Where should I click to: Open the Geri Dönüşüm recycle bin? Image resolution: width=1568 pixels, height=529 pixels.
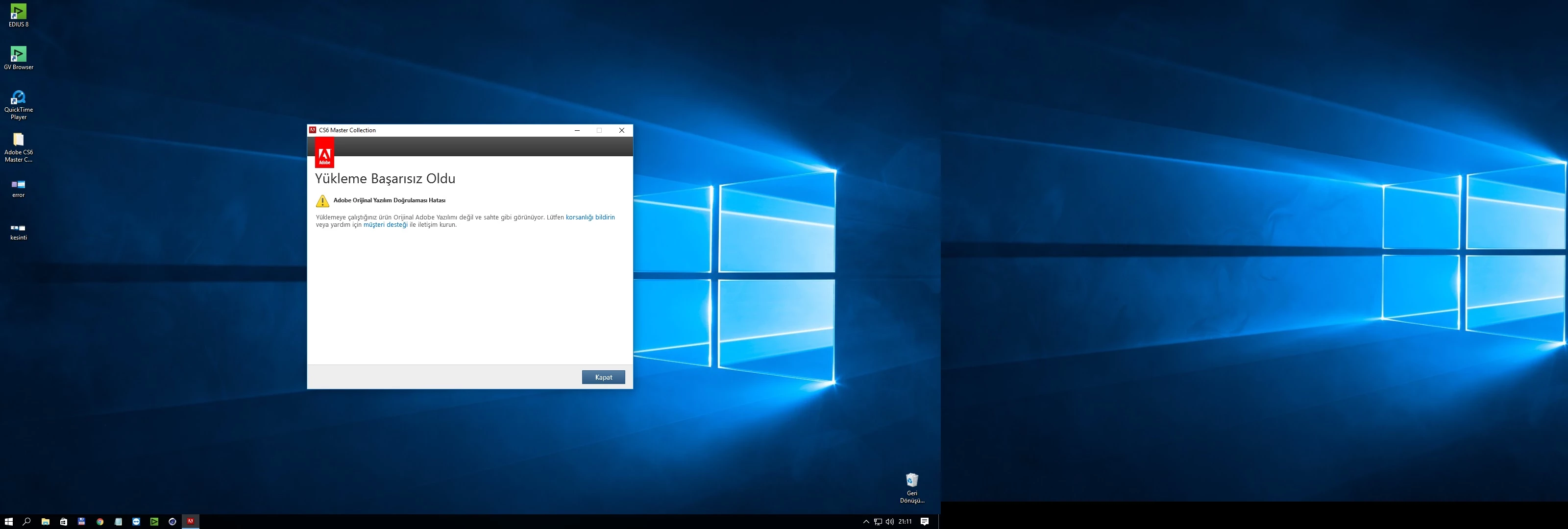[x=911, y=487]
